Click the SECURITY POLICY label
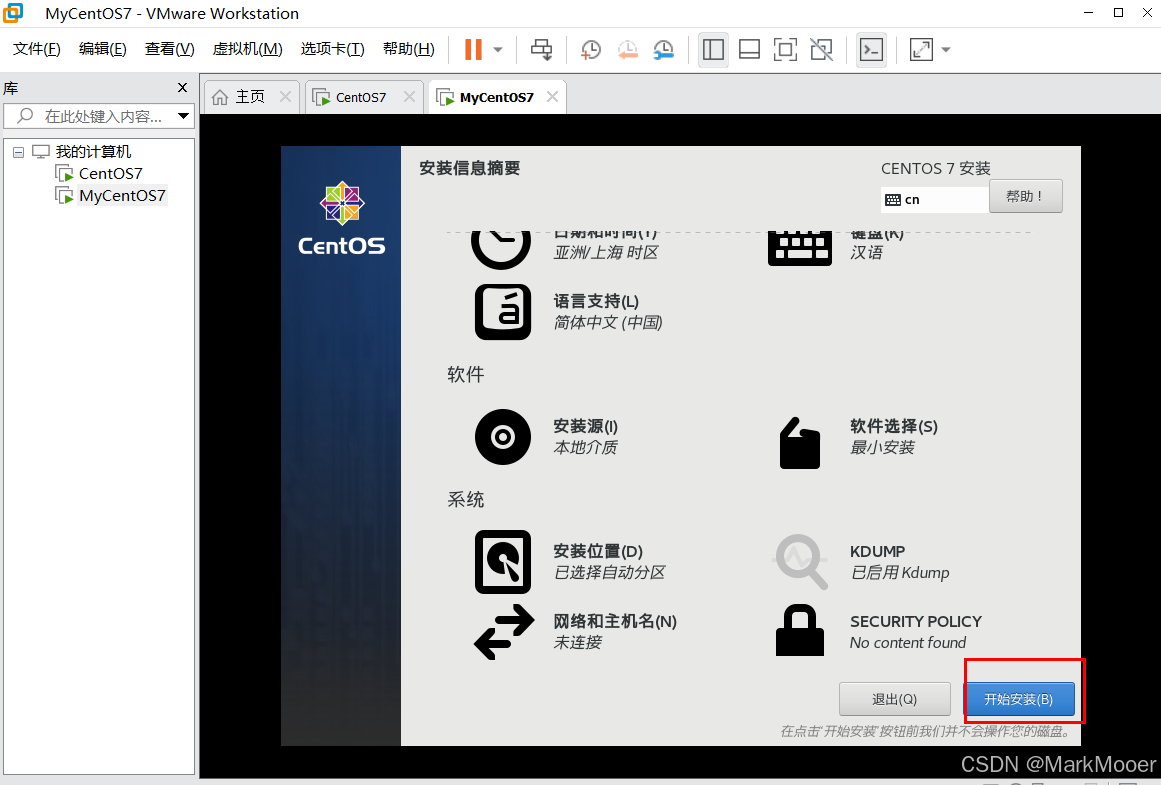The image size is (1161, 785). click(916, 621)
